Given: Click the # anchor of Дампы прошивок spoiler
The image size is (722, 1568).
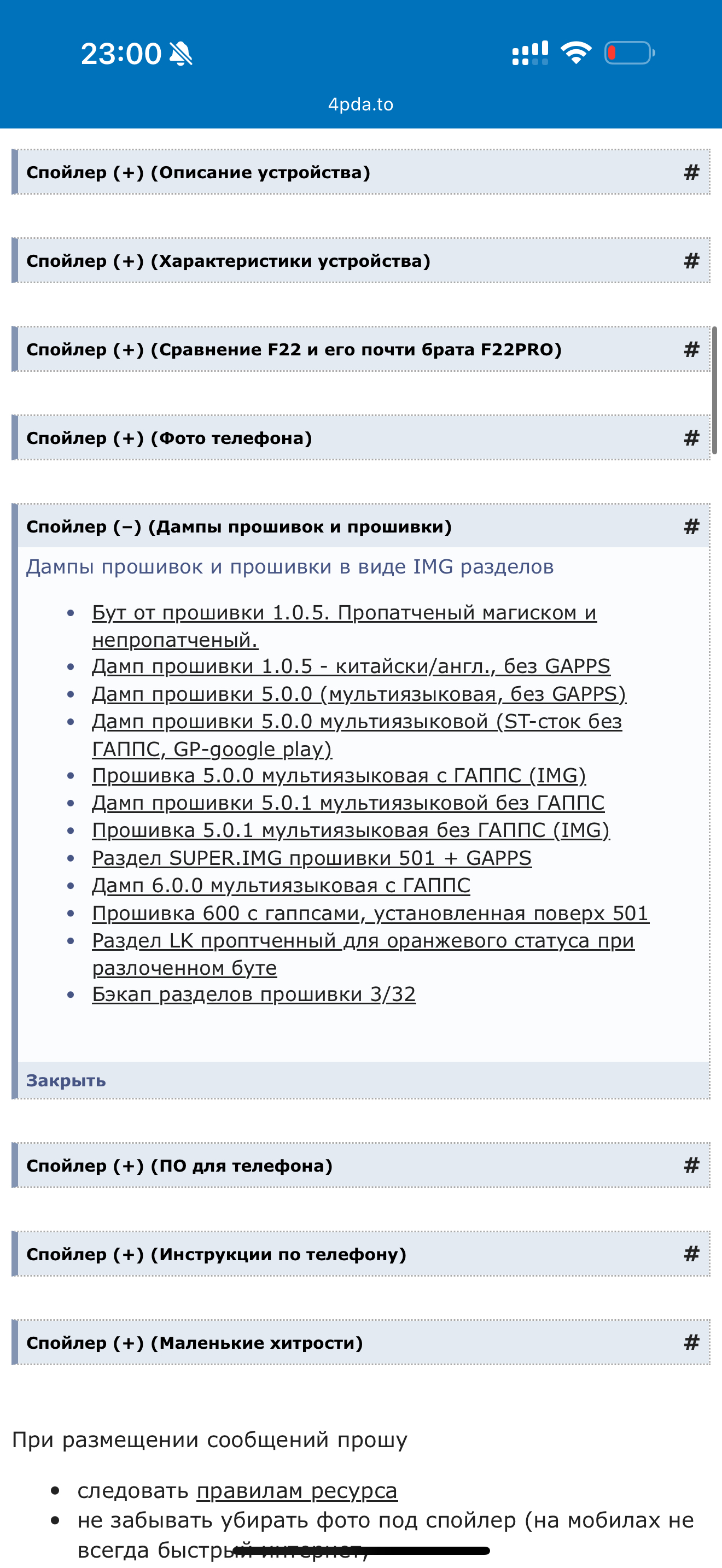Looking at the screenshot, I should click(x=691, y=526).
